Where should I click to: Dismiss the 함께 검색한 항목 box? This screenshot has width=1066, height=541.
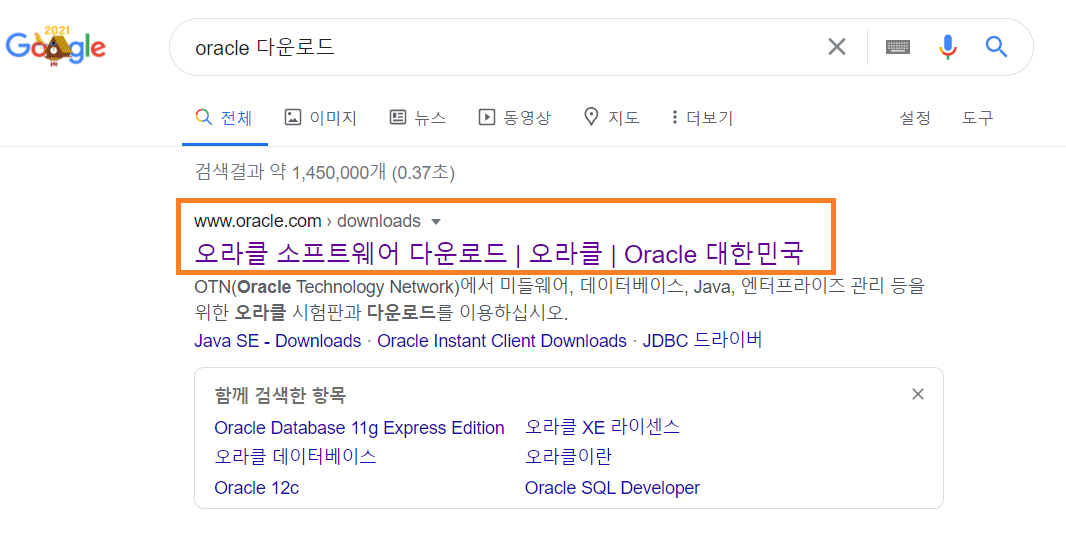pyautogui.click(x=918, y=394)
